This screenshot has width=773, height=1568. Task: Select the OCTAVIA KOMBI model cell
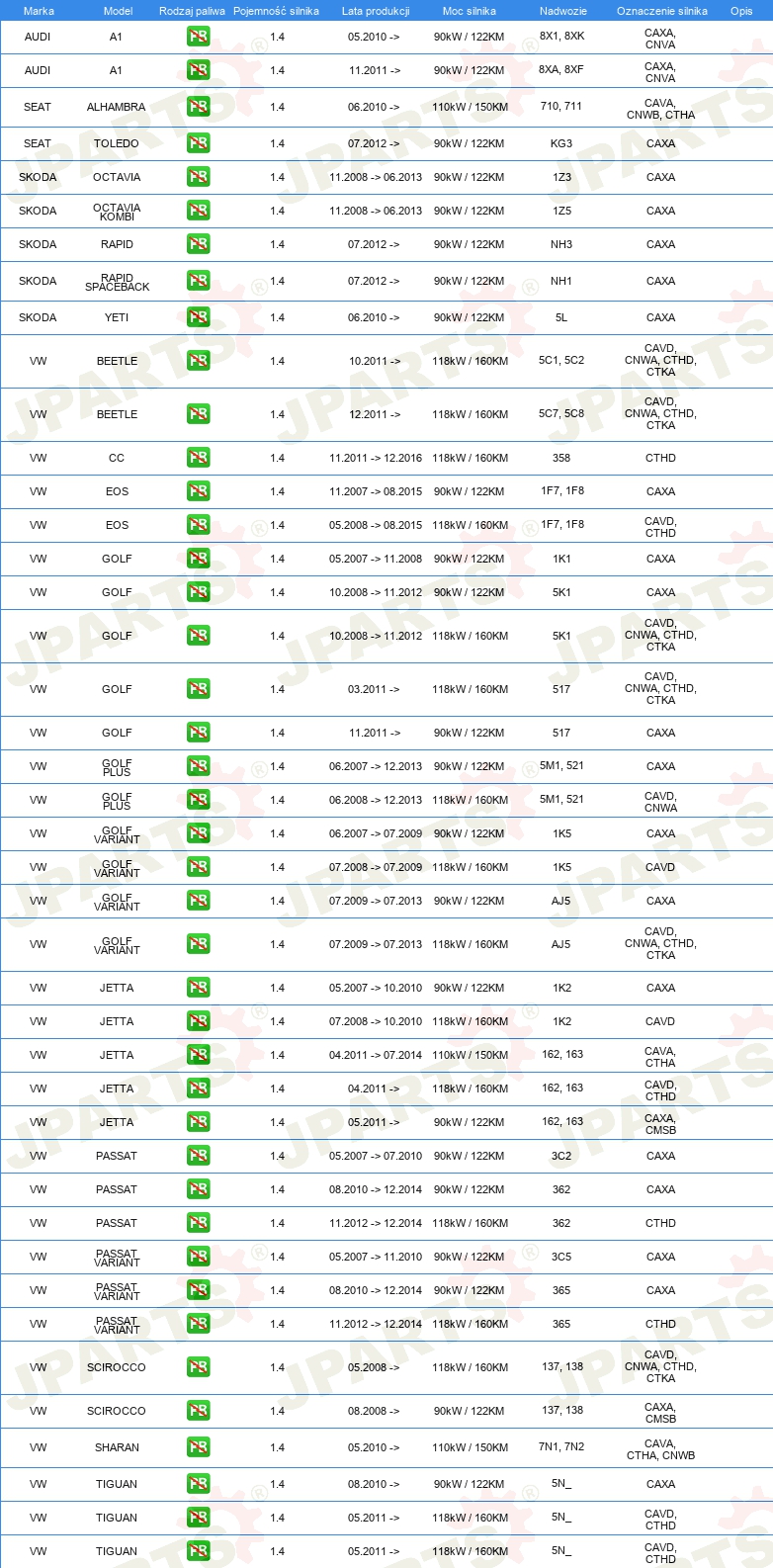click(117, 212)
